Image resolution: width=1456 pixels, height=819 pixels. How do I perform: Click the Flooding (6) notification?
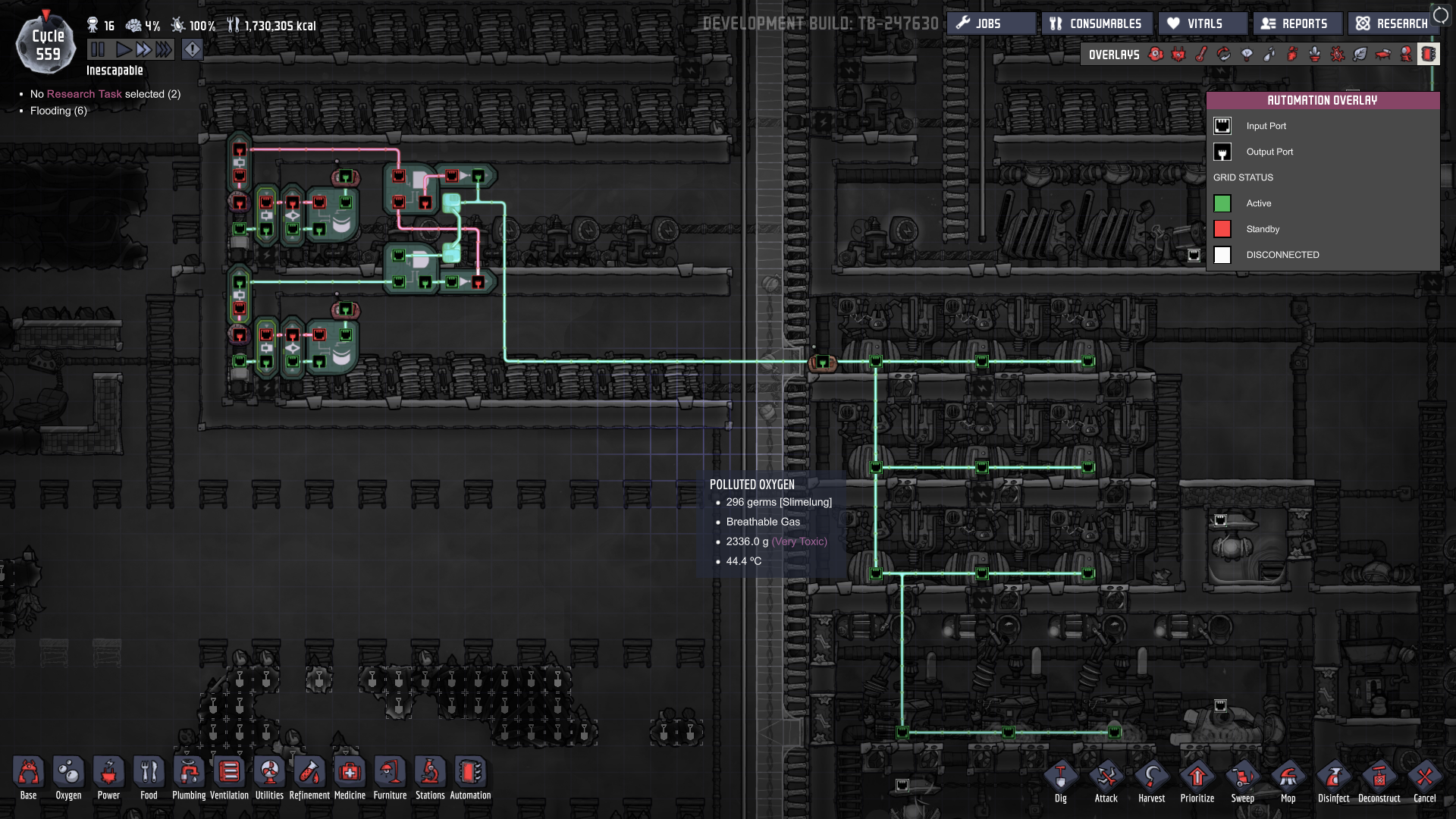58,111
